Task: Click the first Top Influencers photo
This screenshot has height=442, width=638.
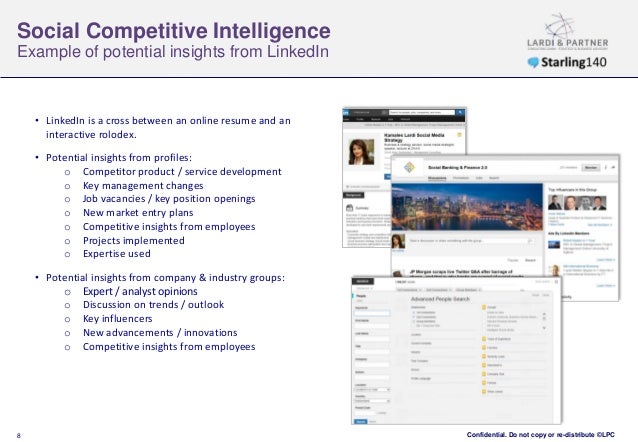Action: [555, 203]
